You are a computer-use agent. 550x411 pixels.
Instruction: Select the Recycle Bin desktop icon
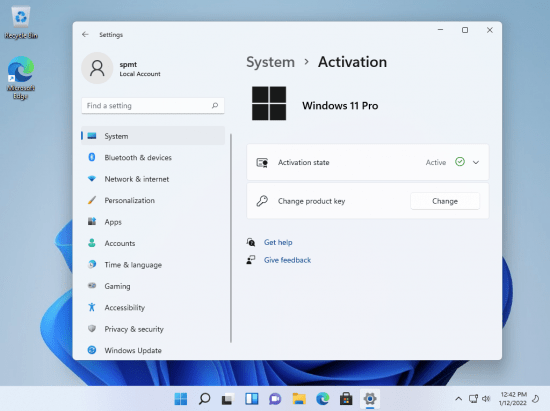pos(21,23)
